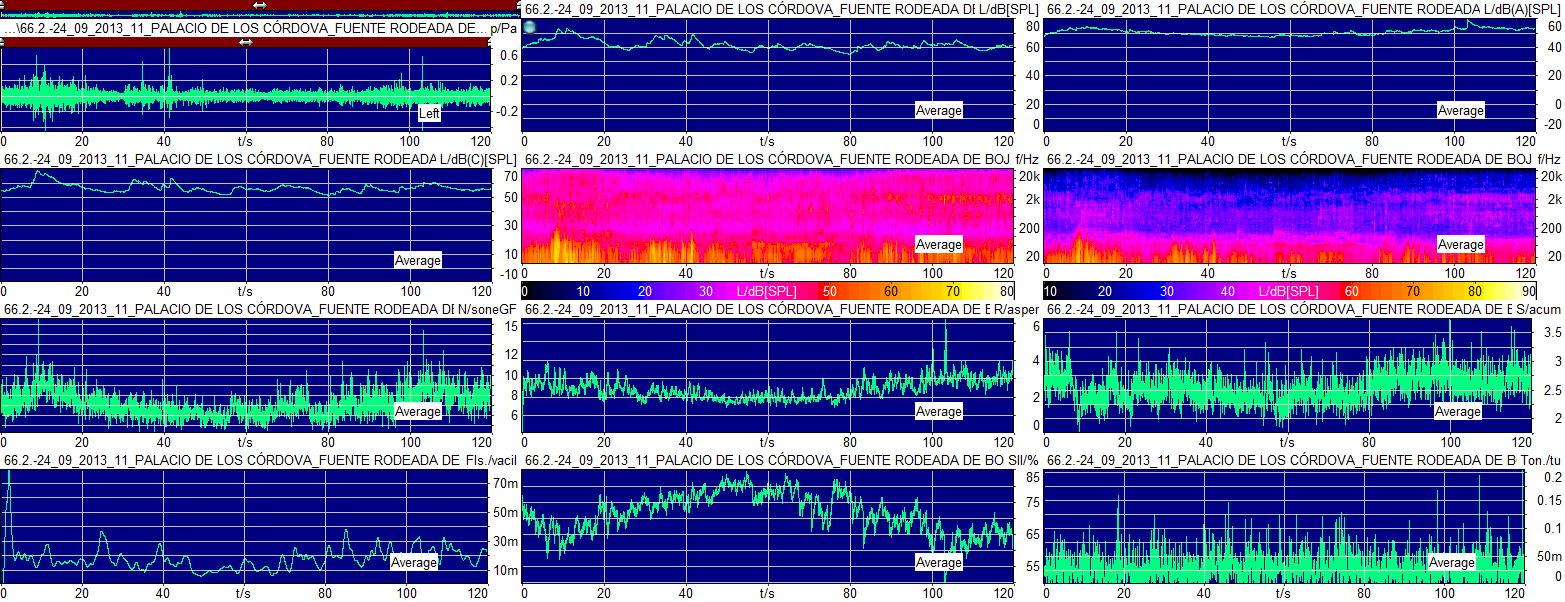This screenshot has width=1565, height=602.
Task: Click the Average label in the R/asper roughness plot
Action: pos(938,412)
